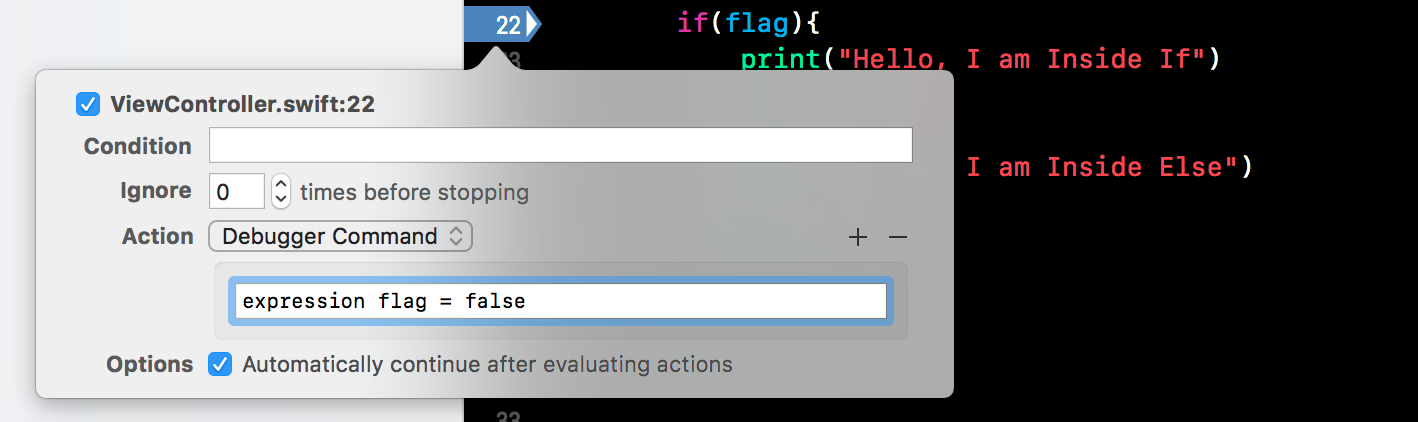Decrement the ignore count with the stepper down arrow
Viewport: 1418px width, 422px height.
281,198
